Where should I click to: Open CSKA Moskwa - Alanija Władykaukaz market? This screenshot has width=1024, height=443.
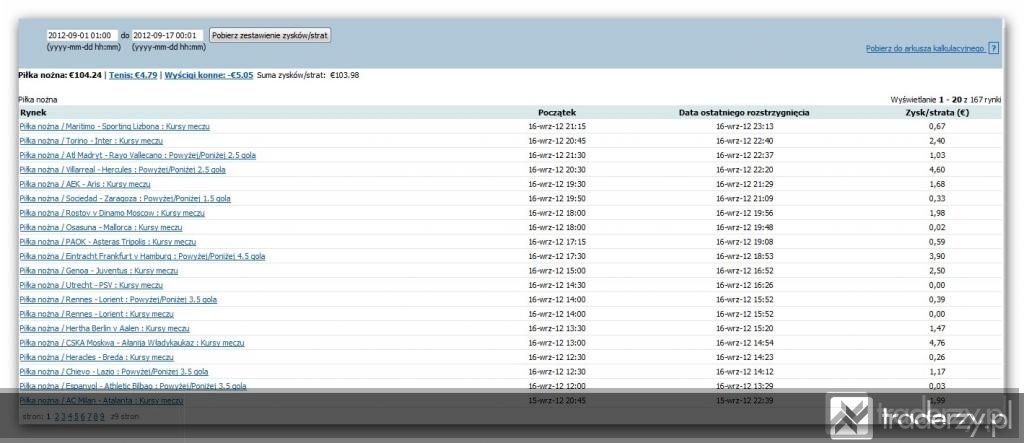point(131,343)
